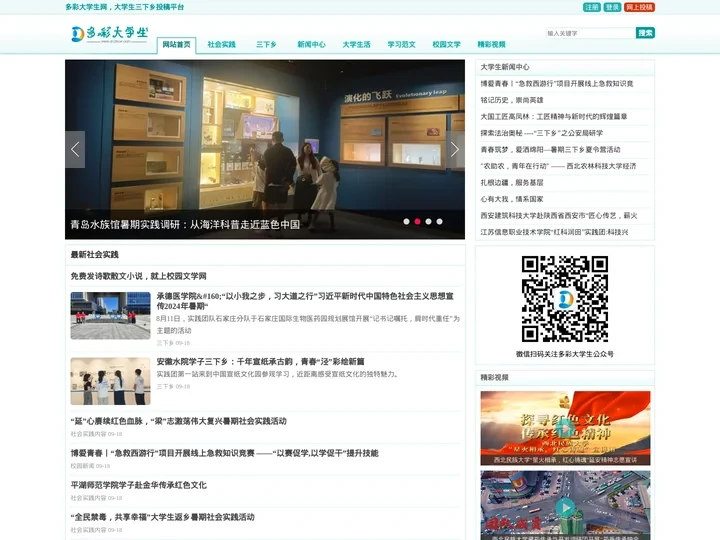Advance to next carousel slide arrow
Image resolution: width=720 pixels, height=540 pixels.
[455, 149]
